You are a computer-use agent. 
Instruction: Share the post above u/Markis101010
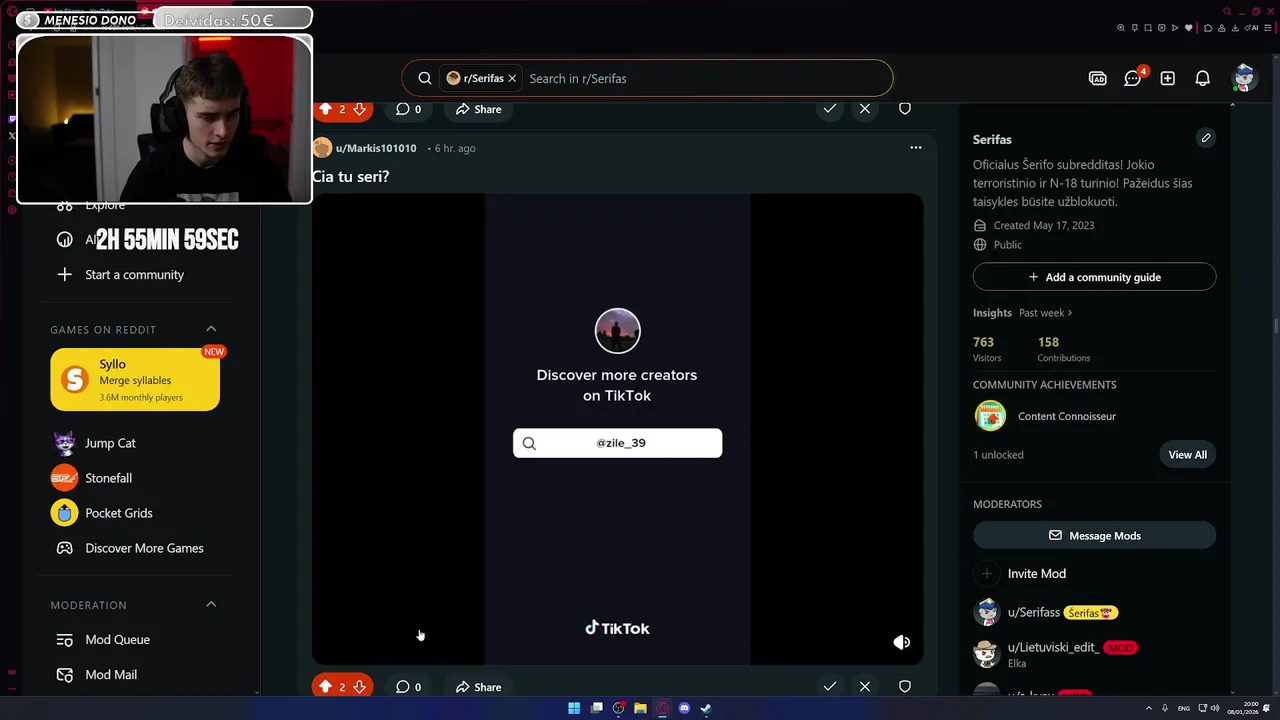point(478,109)
